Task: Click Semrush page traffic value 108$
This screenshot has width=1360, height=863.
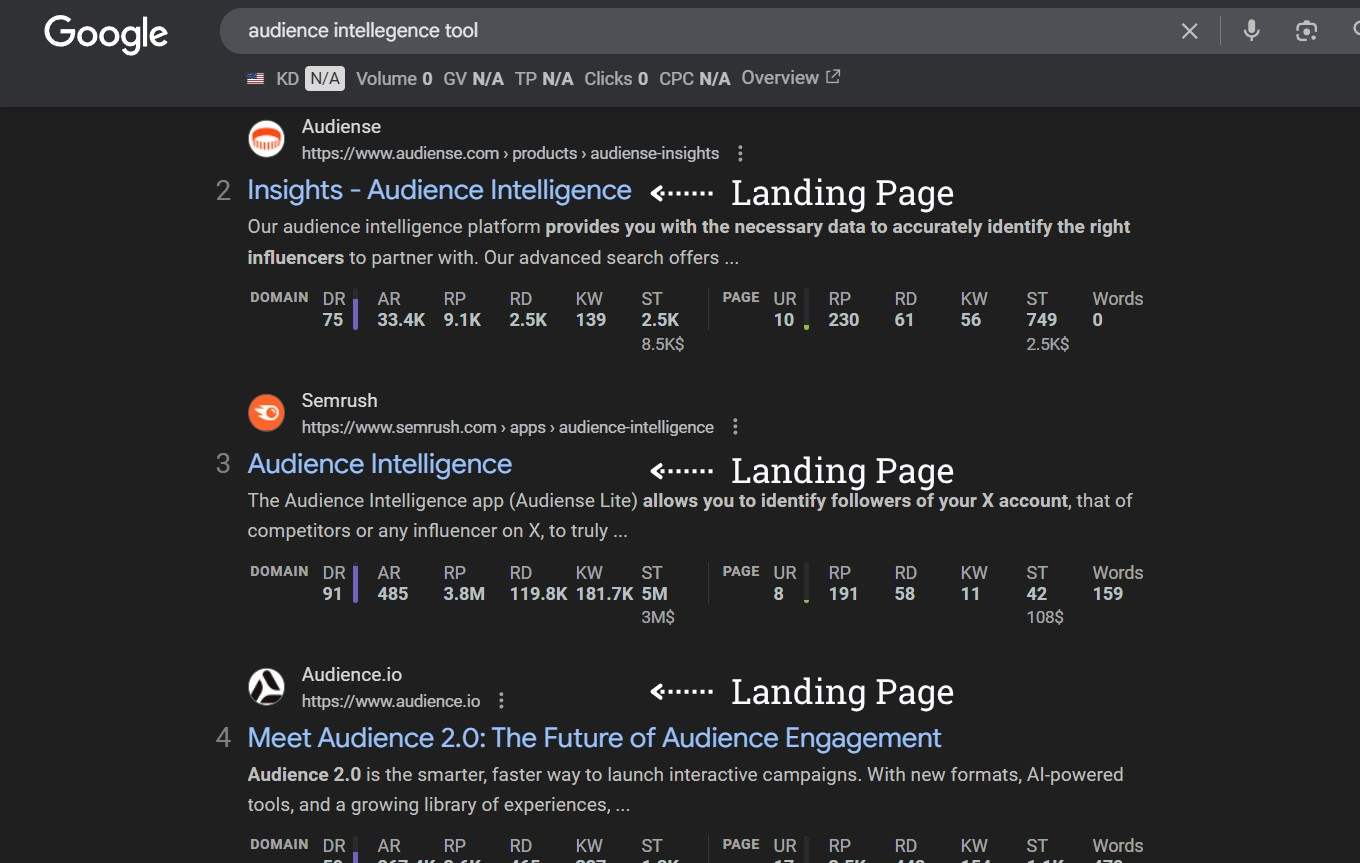Action: tap(1045, 618)
